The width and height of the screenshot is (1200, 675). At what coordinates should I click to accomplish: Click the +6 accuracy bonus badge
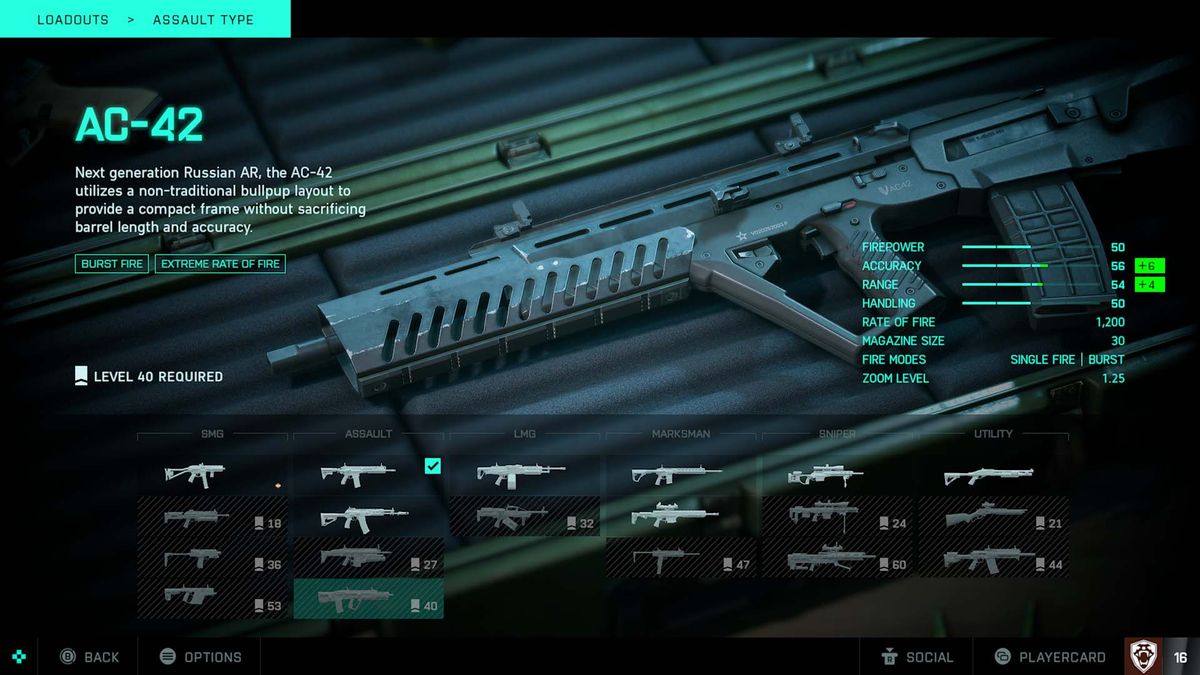[x=1150, y=266]
